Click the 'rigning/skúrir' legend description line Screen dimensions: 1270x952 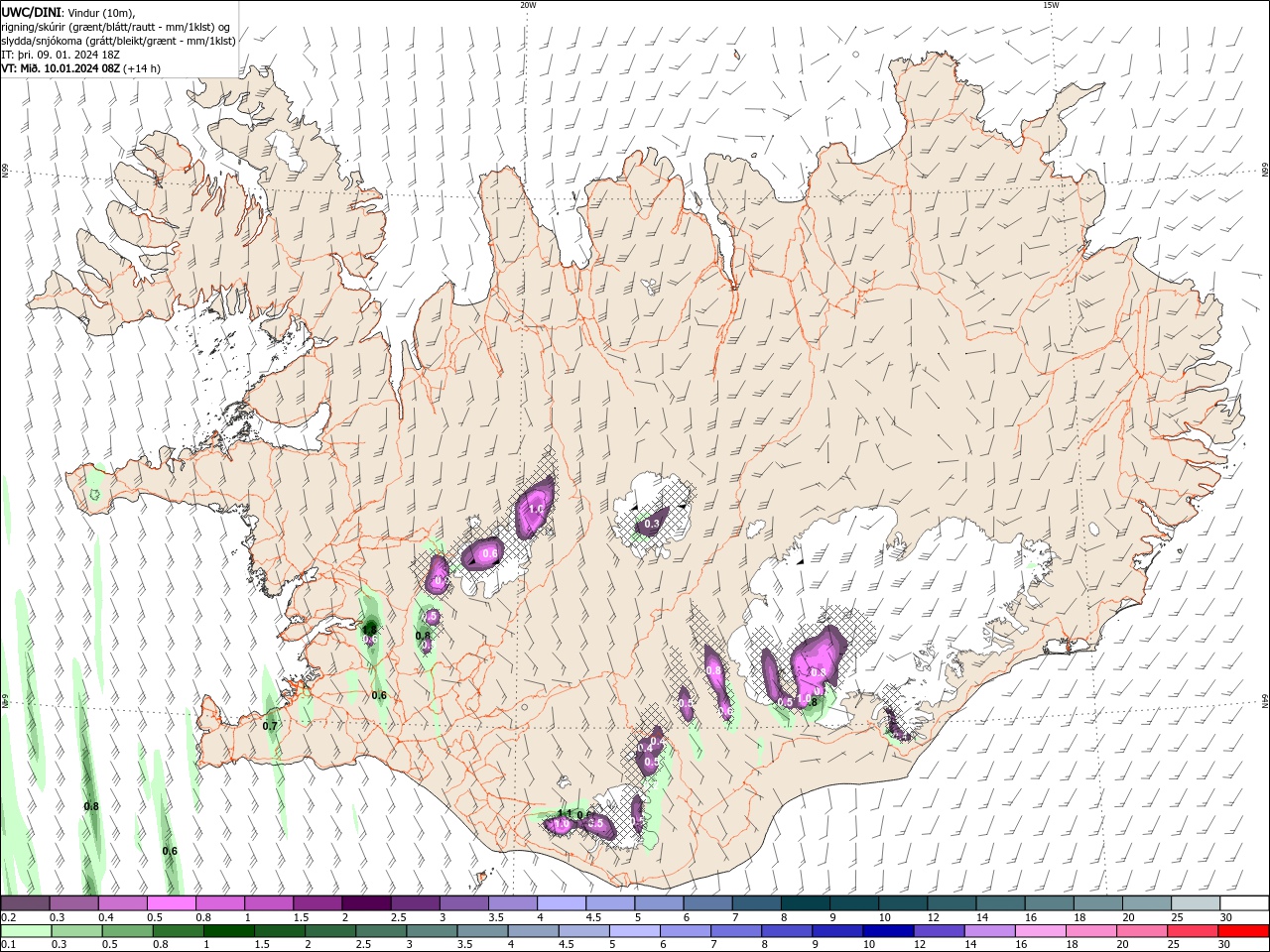click(116, 27)
